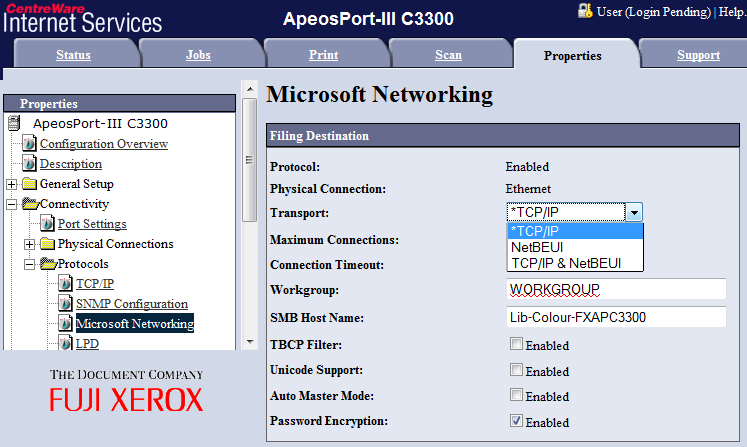747x447 pixels.
Task: Open the SNMP Configuration link
Action: coord(132,304)
